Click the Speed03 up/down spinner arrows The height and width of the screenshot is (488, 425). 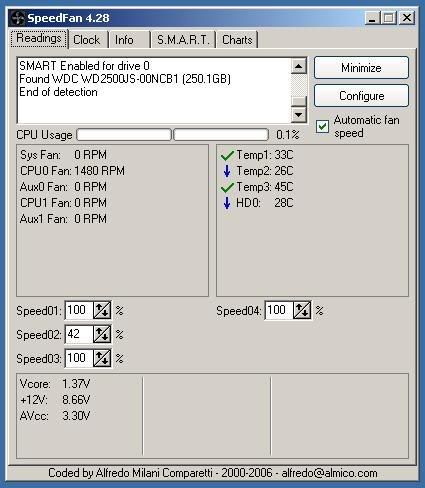102,358
